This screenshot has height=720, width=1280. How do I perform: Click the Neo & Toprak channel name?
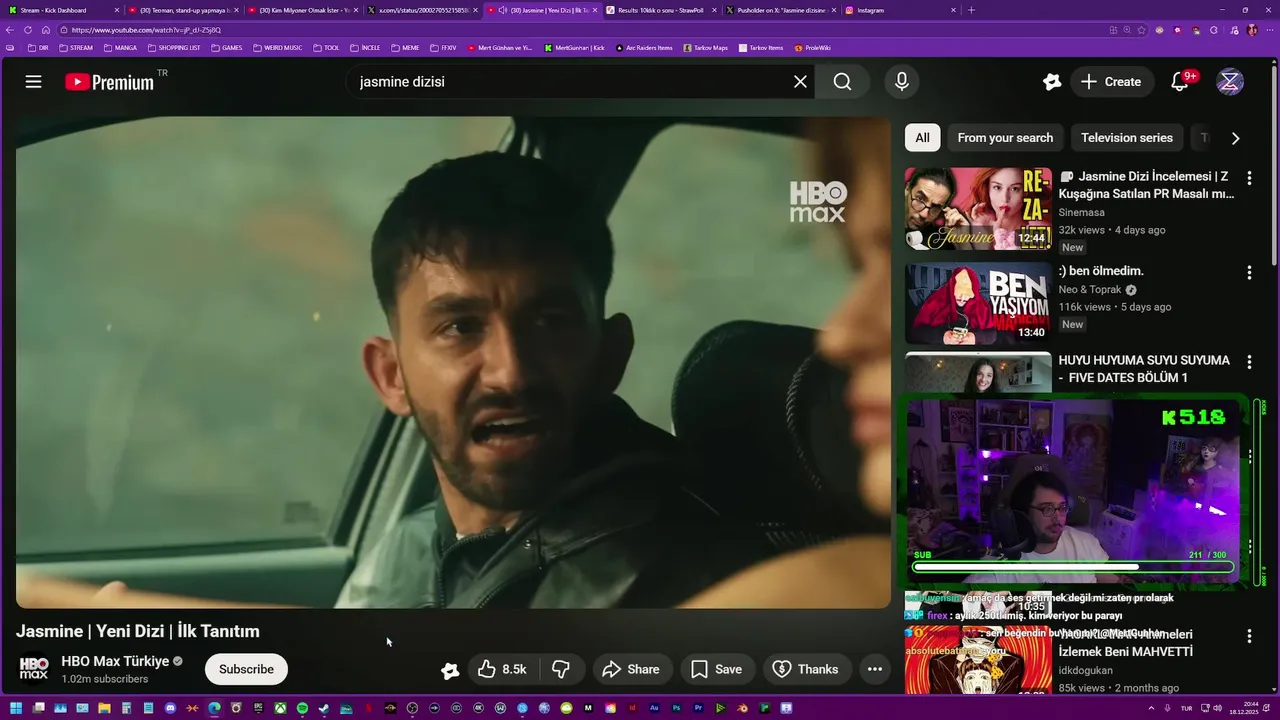[1090, 290]
